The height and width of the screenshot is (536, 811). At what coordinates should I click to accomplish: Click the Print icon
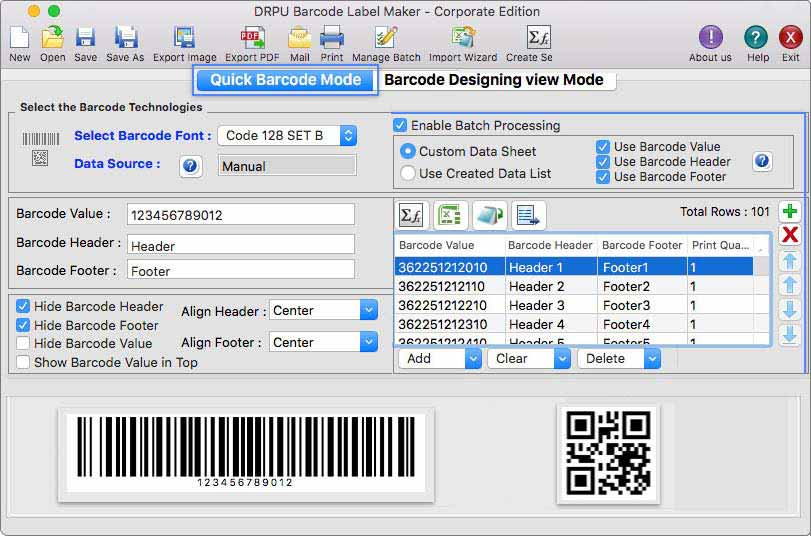(332, 38)
